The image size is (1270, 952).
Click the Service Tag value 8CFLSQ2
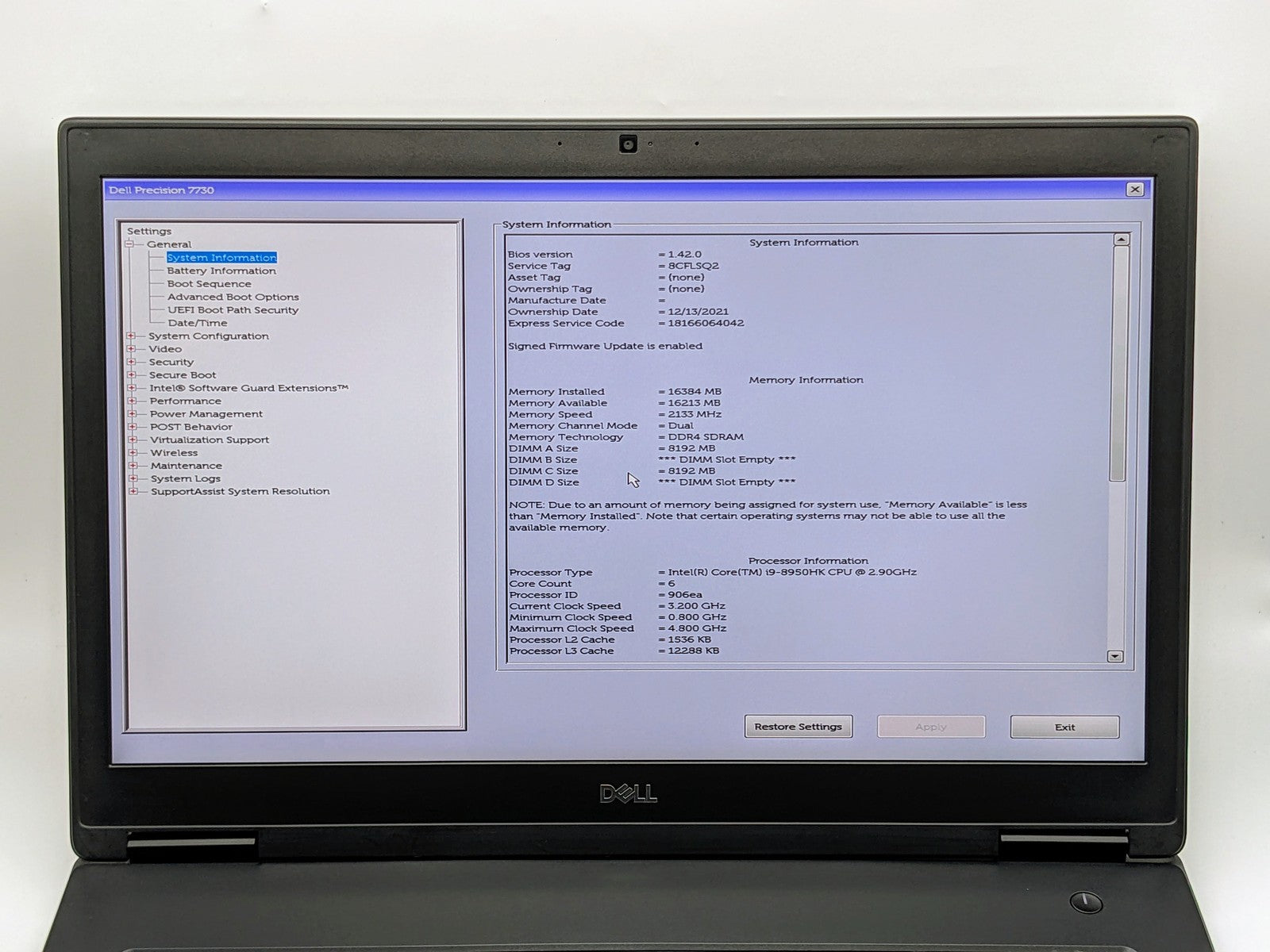pyautogui.click(x=694, y=267)
